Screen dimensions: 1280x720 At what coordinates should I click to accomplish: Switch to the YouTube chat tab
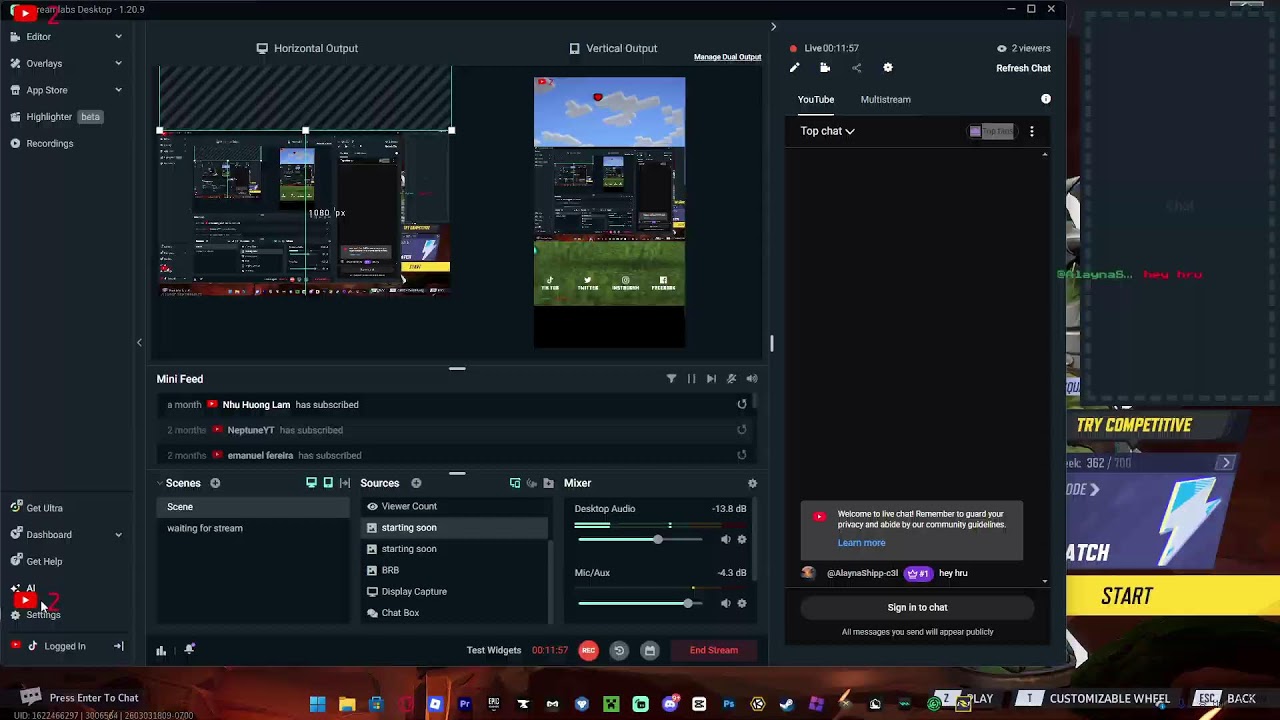[x=816, y=99]
